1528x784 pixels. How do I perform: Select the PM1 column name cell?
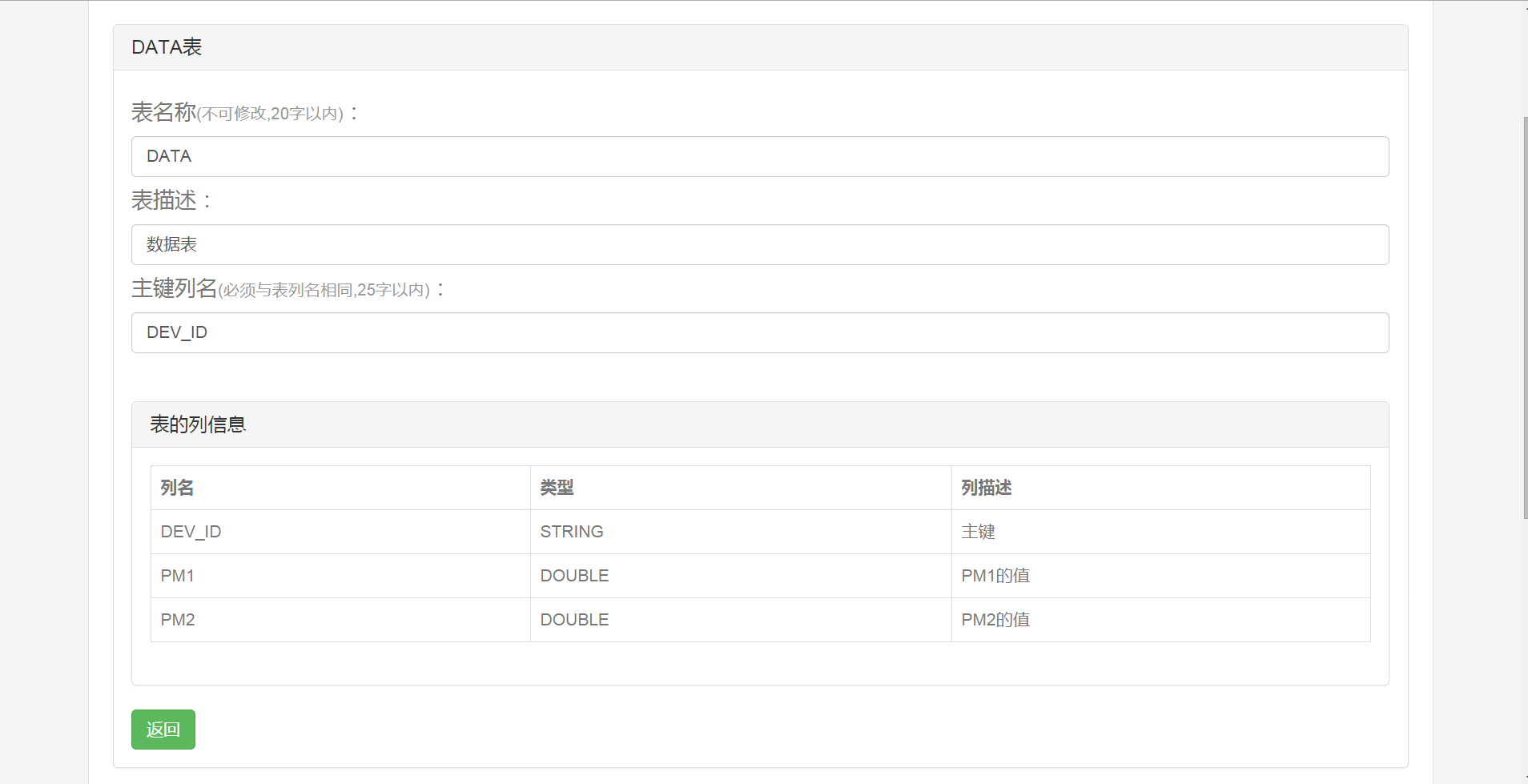point(178,576)
